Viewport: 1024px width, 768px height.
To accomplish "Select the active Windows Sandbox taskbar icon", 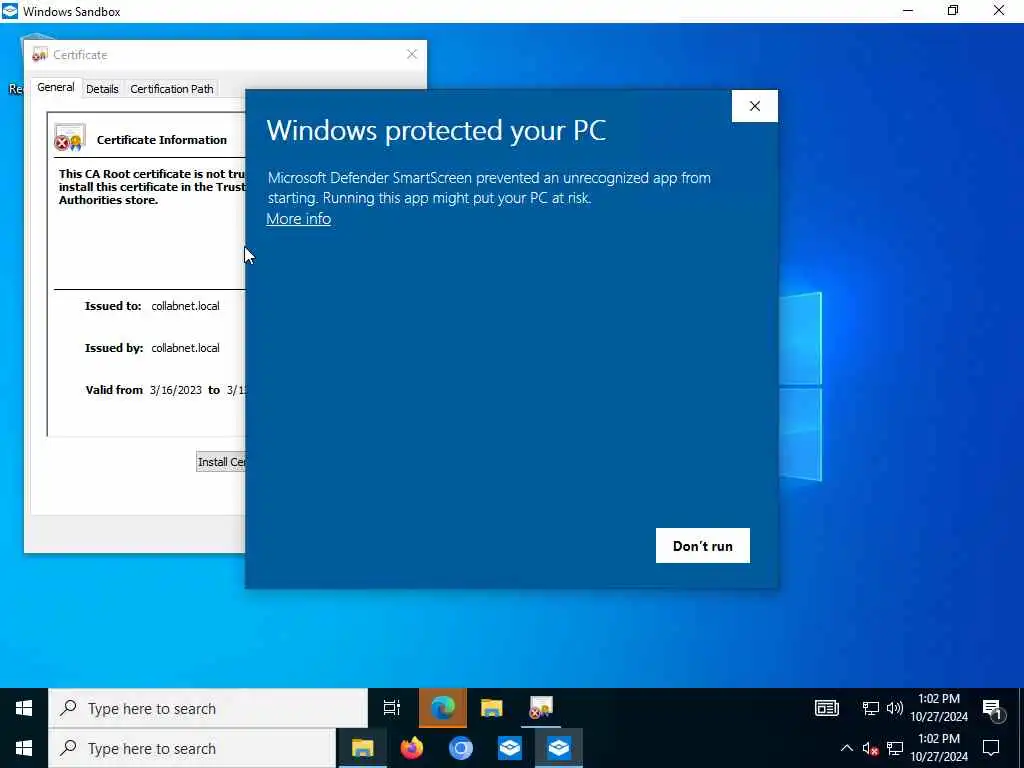I will pos(558,748).
